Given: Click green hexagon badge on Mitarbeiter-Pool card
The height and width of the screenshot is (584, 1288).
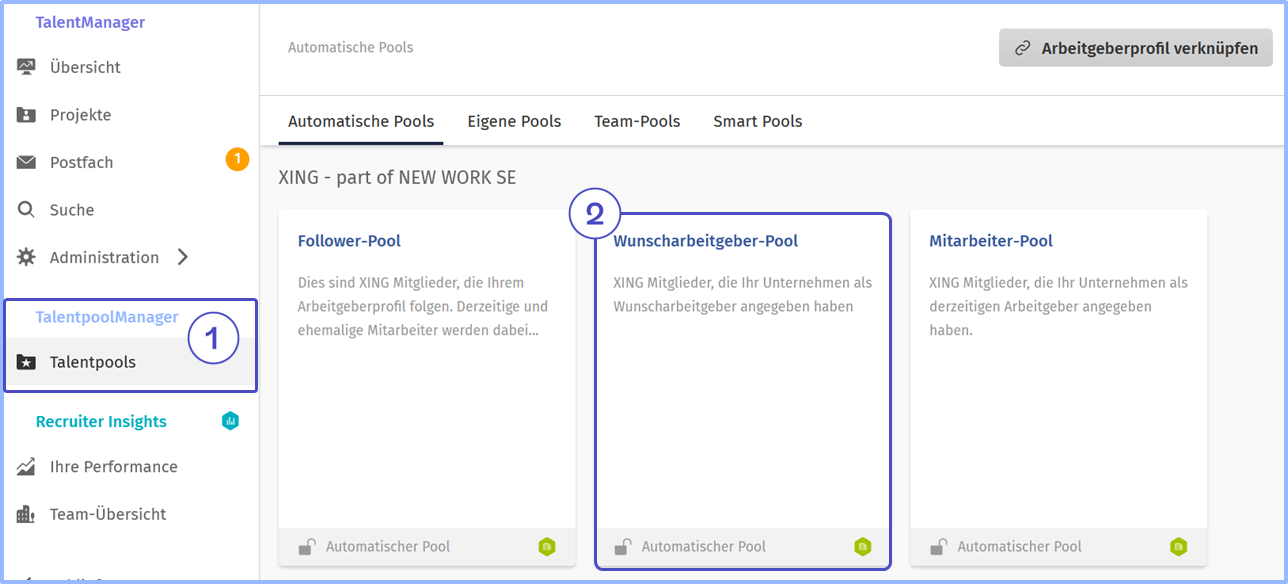Looking at the screenshot, I should pyautogui.click(x=1179, y=546).
